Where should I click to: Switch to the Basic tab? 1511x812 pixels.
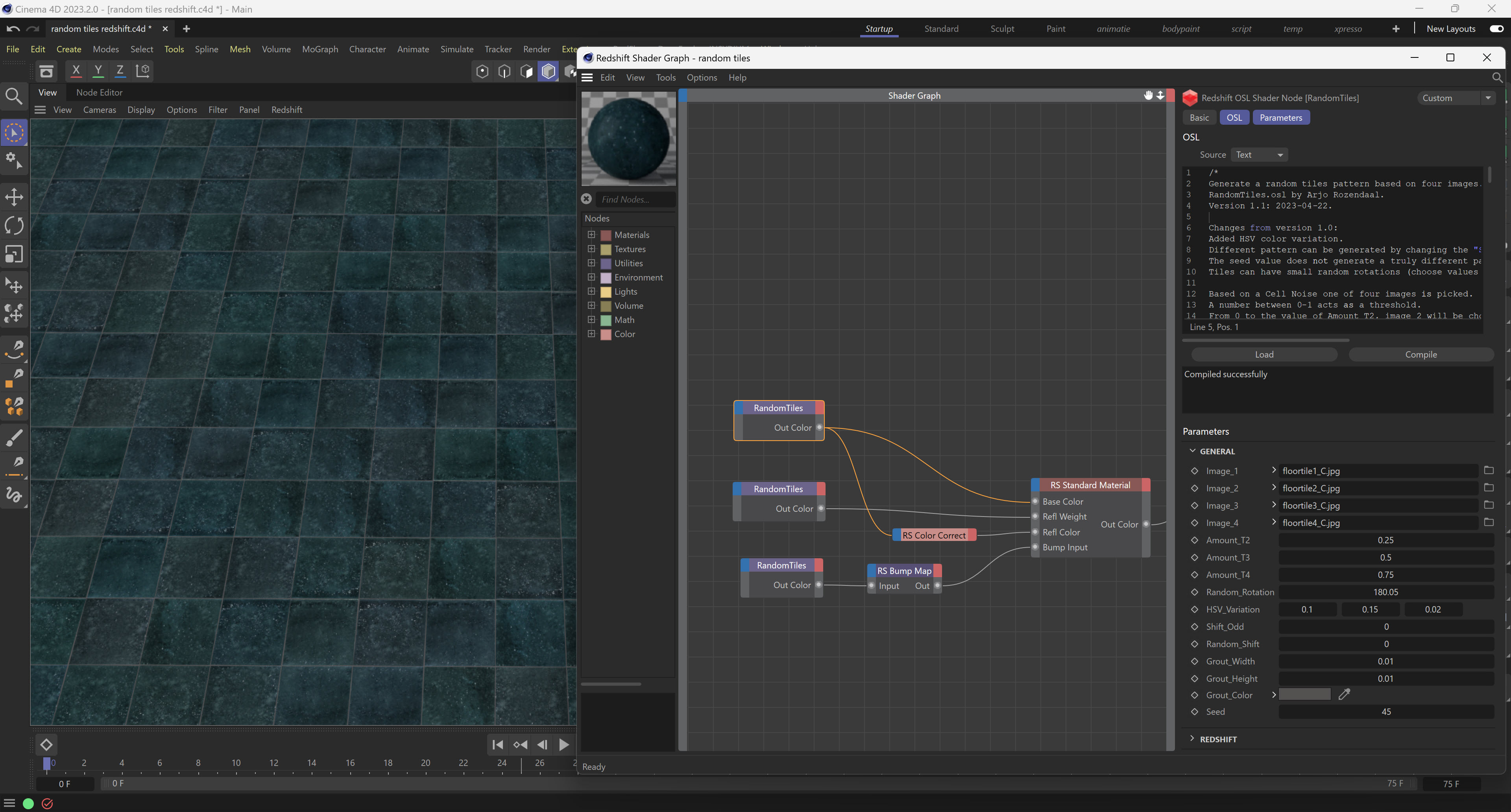click(x=1199, y=118)
